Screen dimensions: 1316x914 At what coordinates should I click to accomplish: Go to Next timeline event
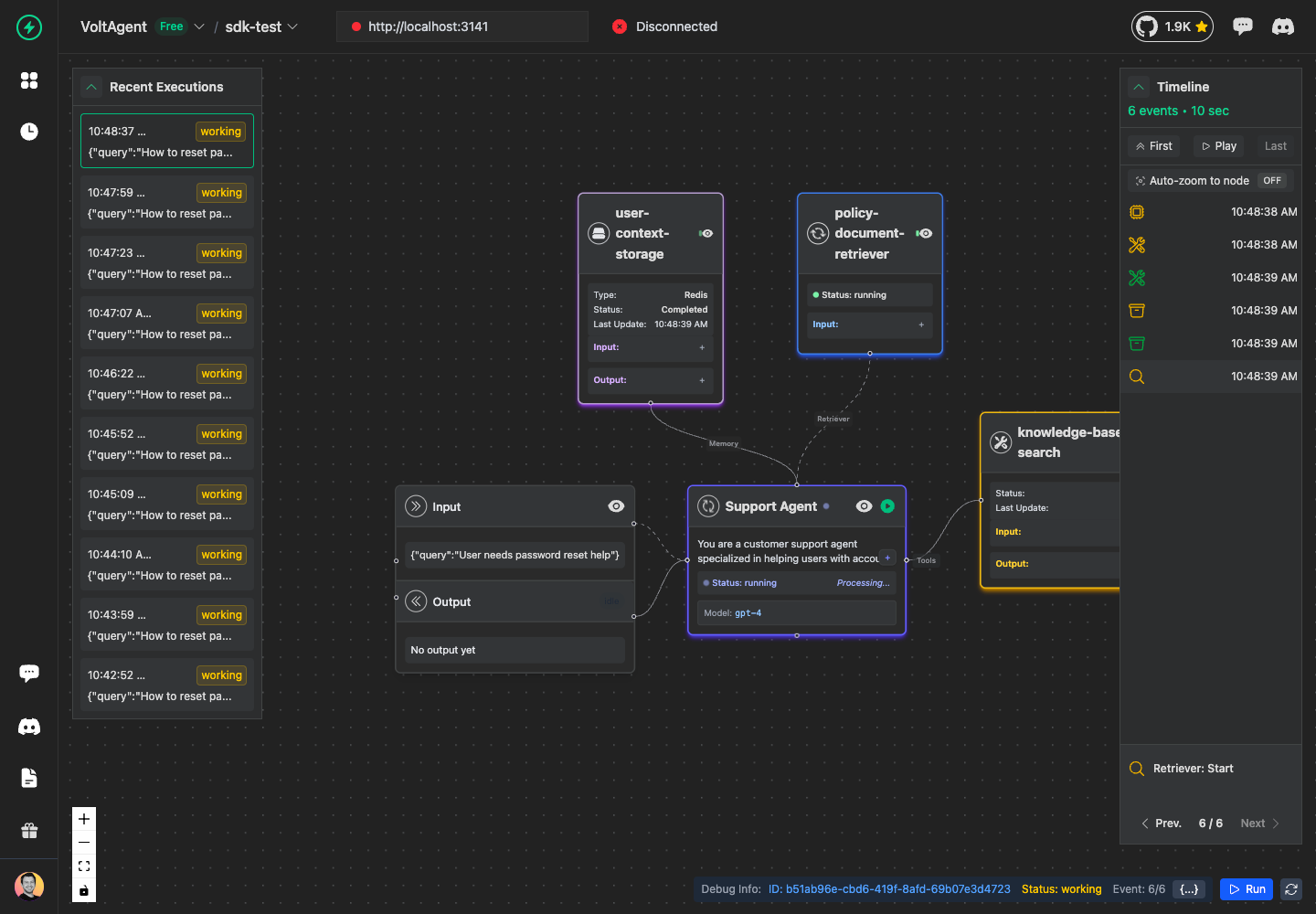pos(1259,824)
